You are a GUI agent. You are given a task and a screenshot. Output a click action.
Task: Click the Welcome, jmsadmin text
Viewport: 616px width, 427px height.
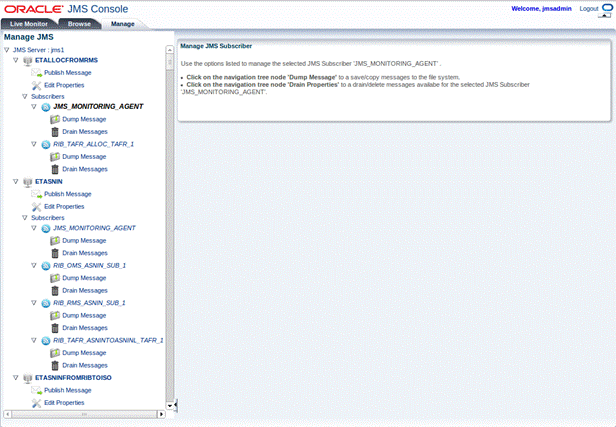pyautogui.click(x=541, y=9)
